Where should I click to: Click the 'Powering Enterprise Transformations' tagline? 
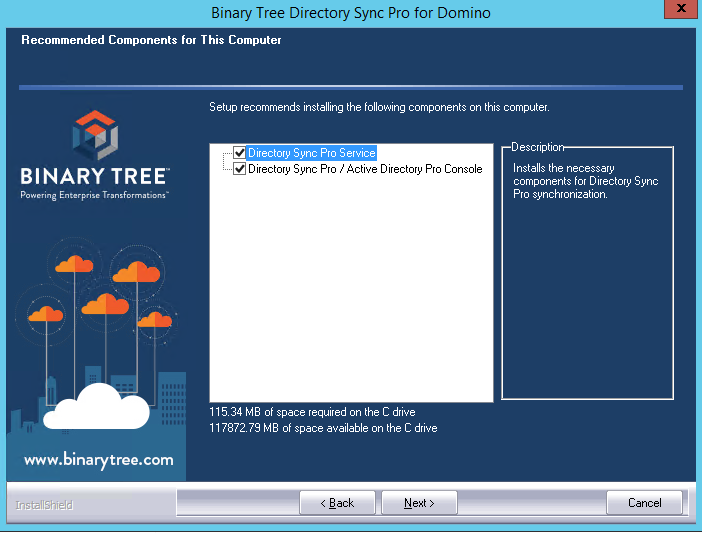point(94,195)
